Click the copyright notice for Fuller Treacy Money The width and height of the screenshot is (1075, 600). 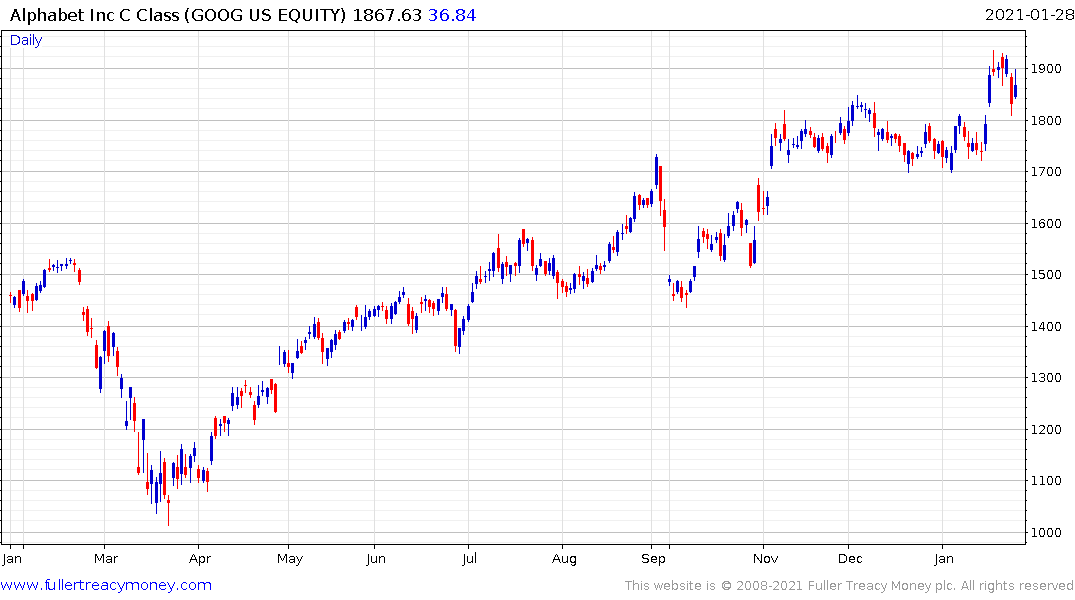pos(849,586)
